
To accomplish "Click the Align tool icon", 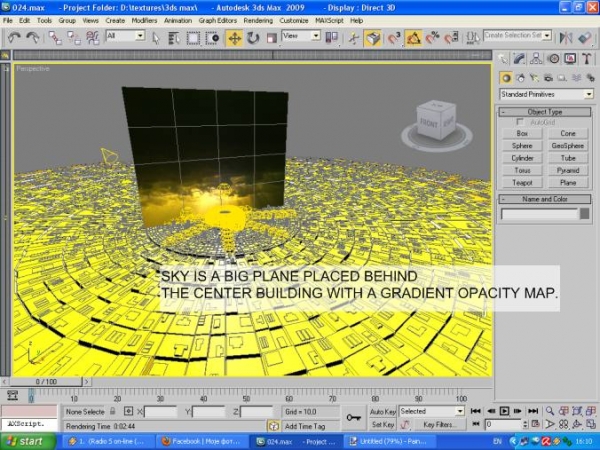I will pos(585,38).
